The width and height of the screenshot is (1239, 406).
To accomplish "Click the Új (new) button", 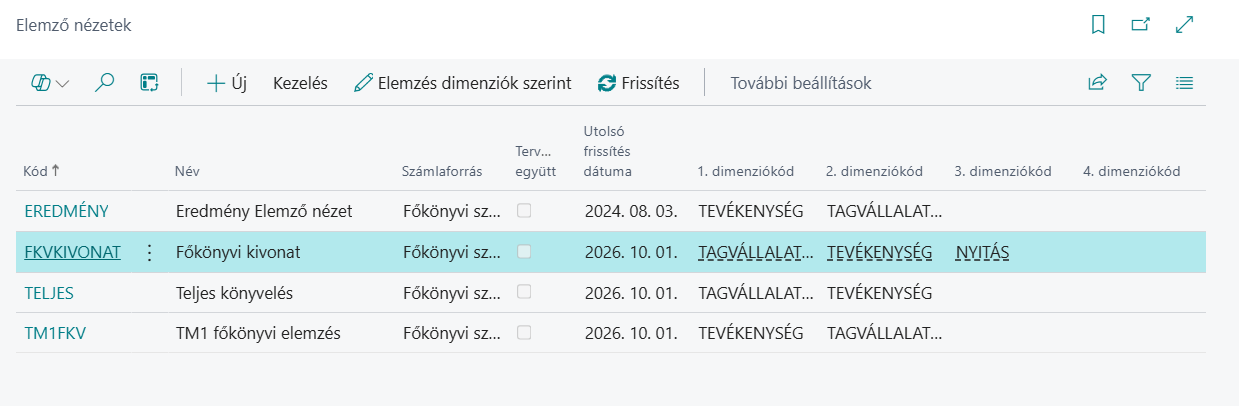I will [x=227, y=84].
